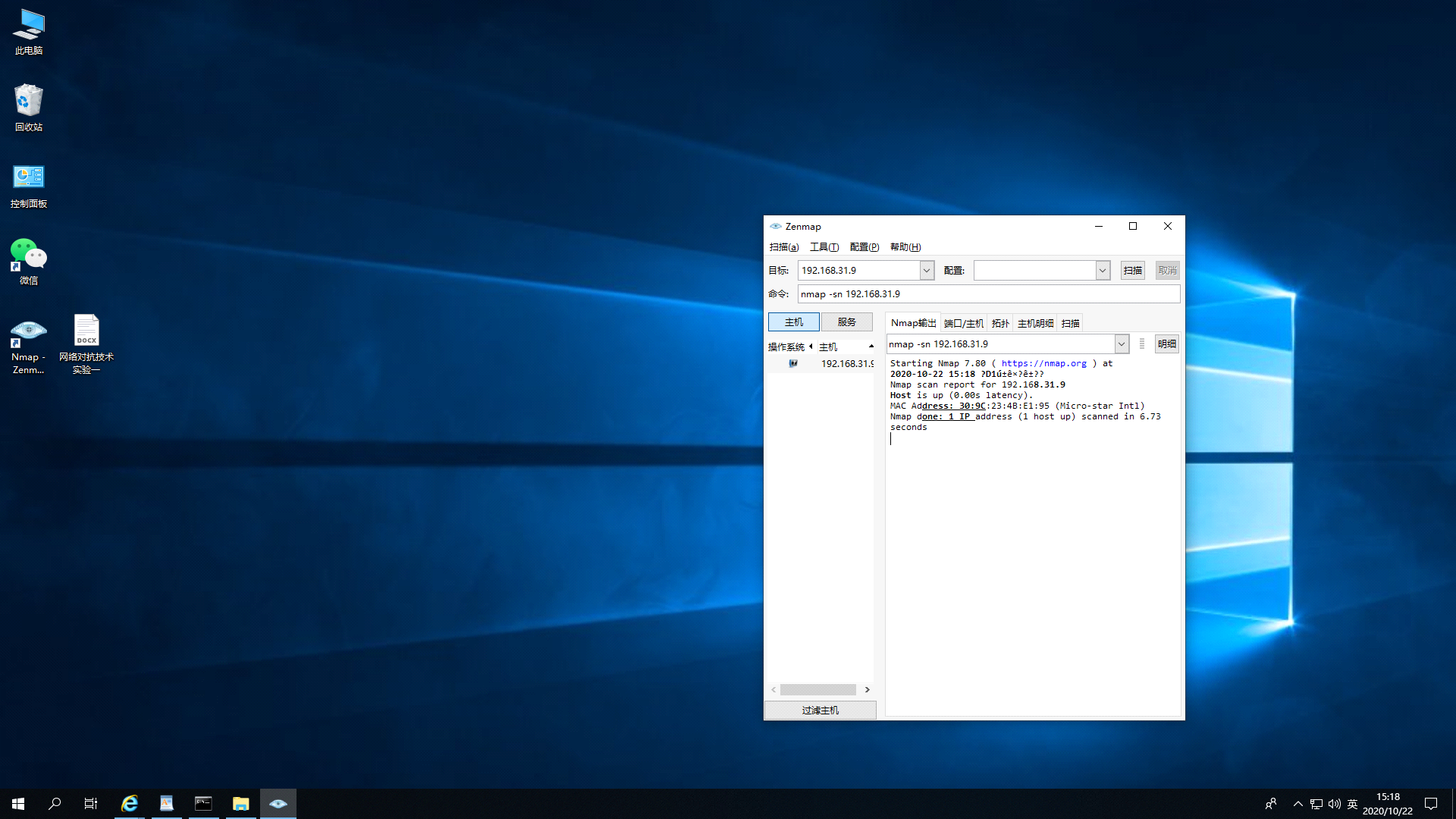The width and height of the screenshot is (1456, 819).
Task: Toggle the 明细 details button
Action: coord(1166,344)
